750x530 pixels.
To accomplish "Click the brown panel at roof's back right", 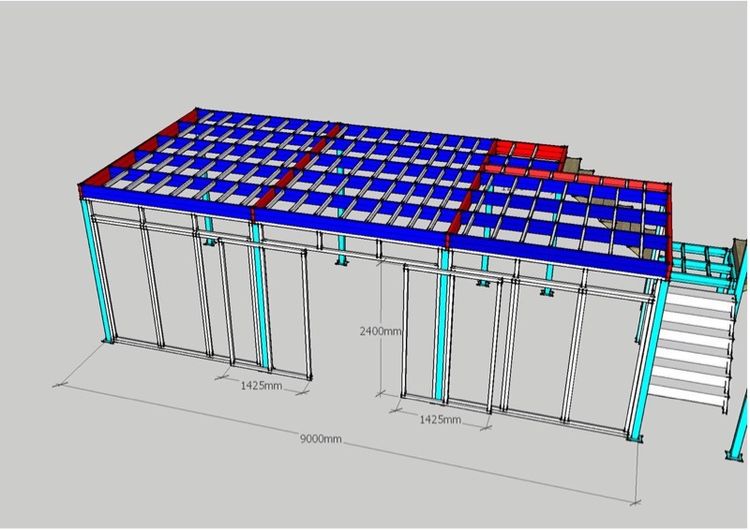I will 574,164.
